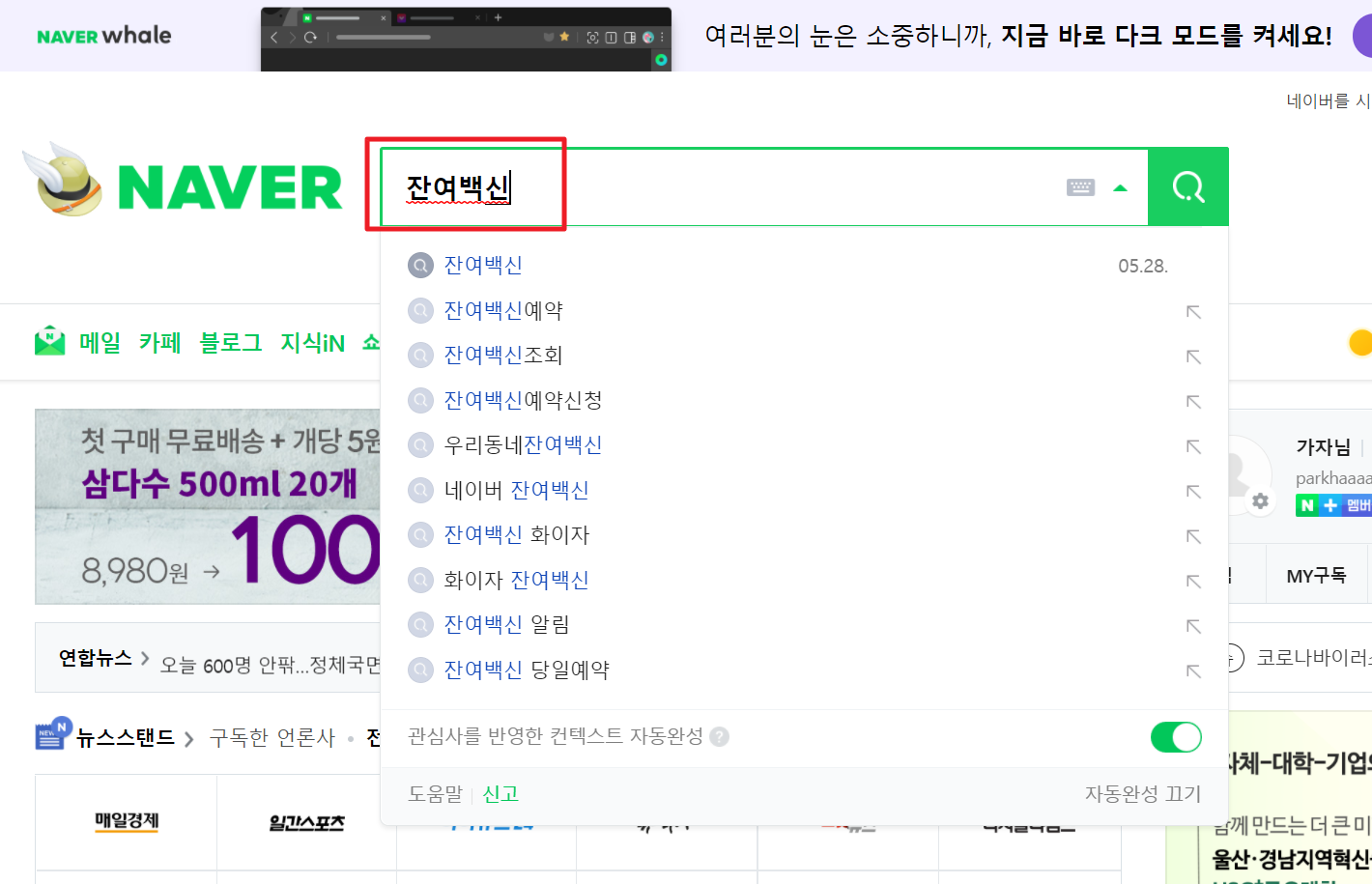Select the 잔여백신 당일예약 suggestion
The image size is (1372, 884).
(x=527, y=670)
